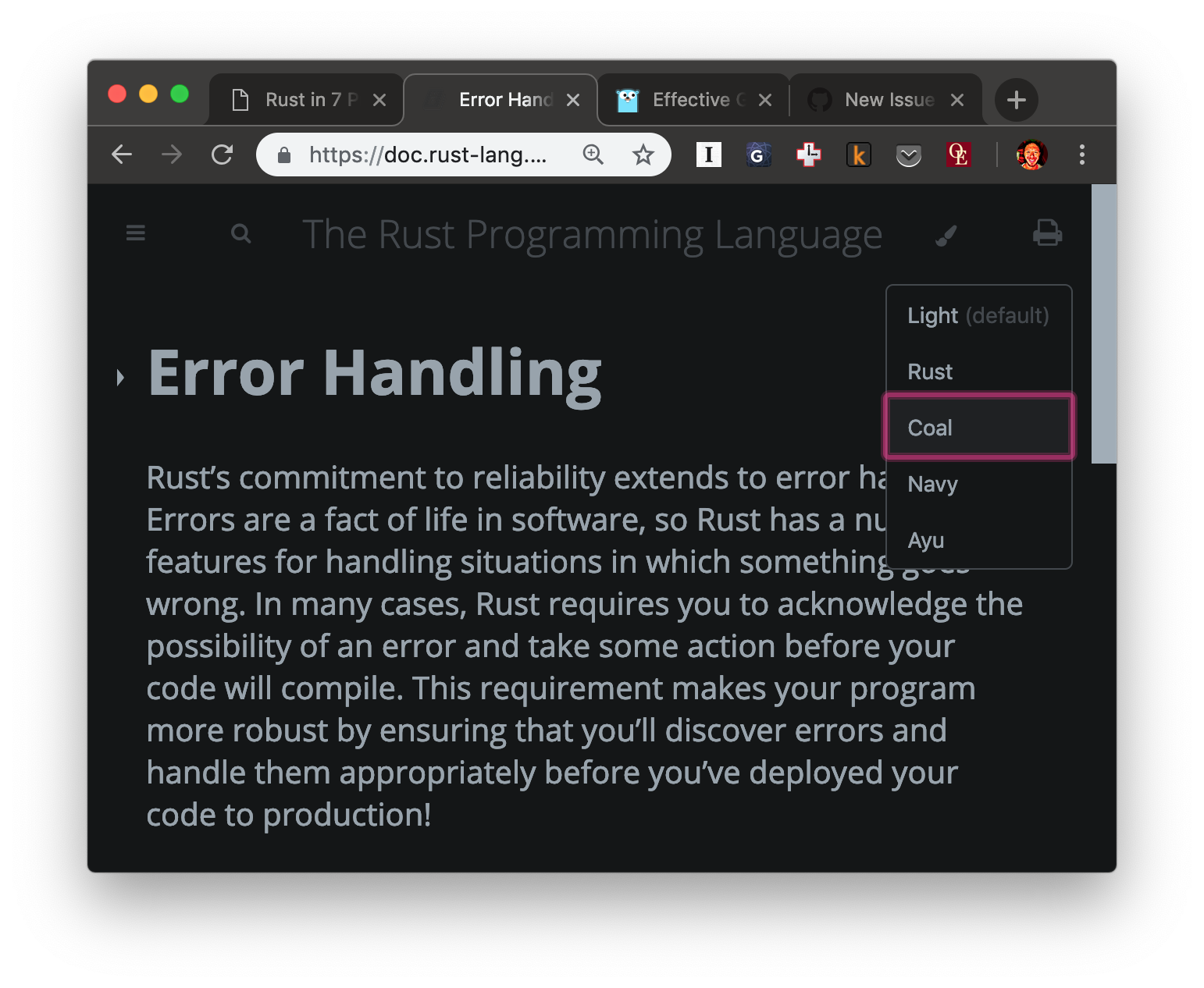Image resolution: width=1204 pixels, height=988 pixels.
Task: Click the macOS yellow minimize button
Action: [148, 94]
